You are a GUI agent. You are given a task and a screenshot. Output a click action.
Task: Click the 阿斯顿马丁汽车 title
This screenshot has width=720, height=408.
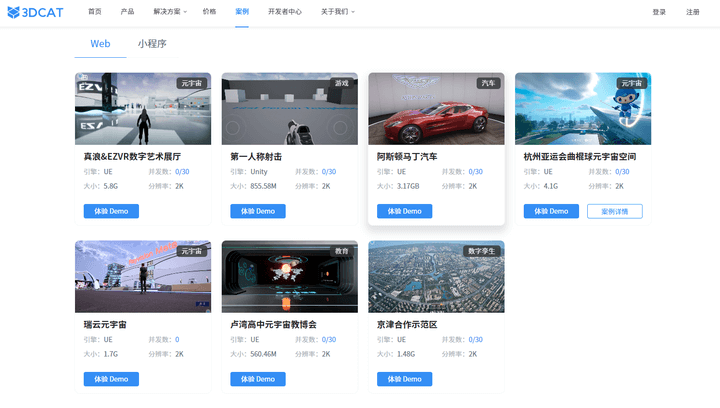coord(407,157)
